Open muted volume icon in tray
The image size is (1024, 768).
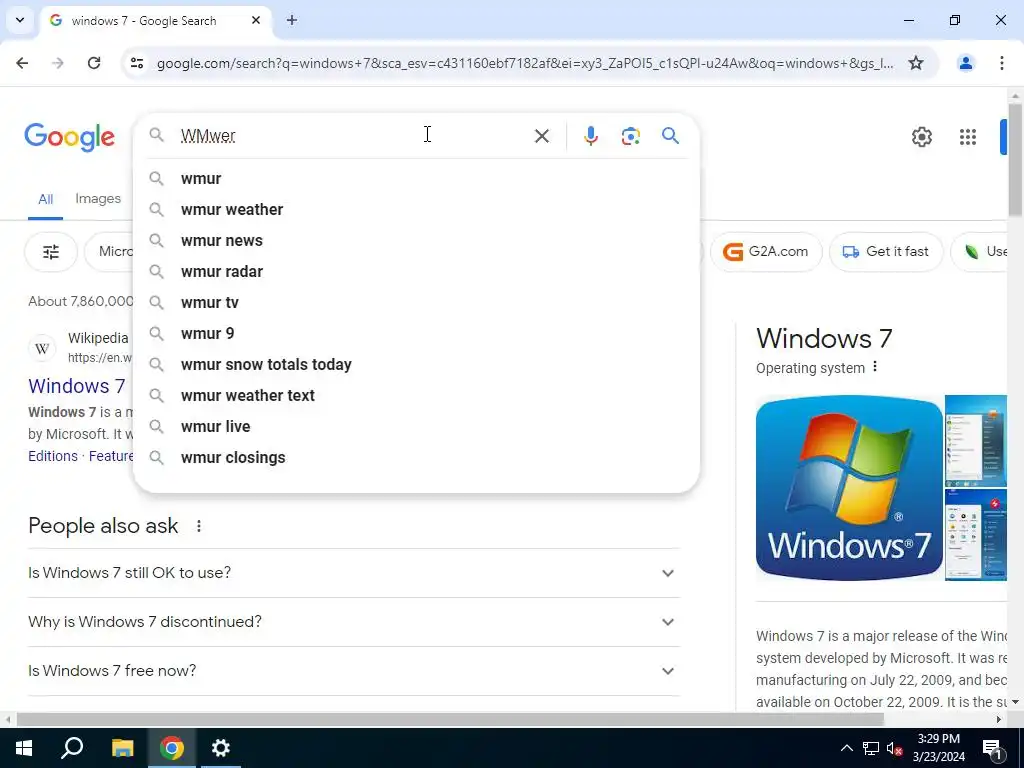click(x=895, y=748)
